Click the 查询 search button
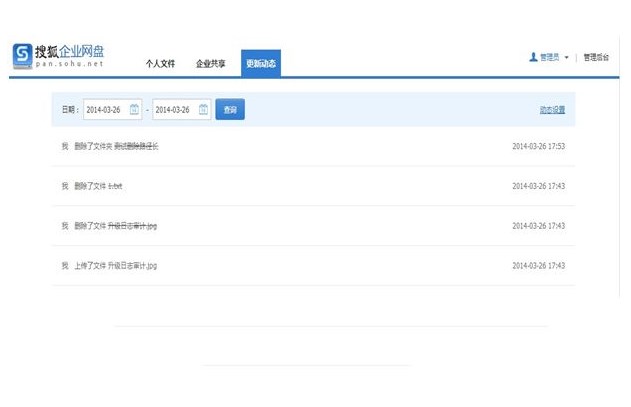This screenshot has width=631, height=407. pyautogui.click(x=230, y=109)
